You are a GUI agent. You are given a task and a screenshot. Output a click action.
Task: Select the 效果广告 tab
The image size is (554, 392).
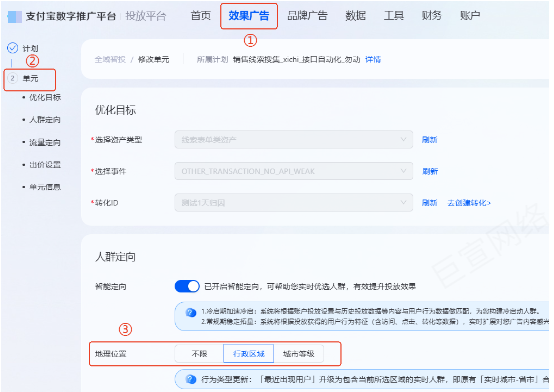248,16
